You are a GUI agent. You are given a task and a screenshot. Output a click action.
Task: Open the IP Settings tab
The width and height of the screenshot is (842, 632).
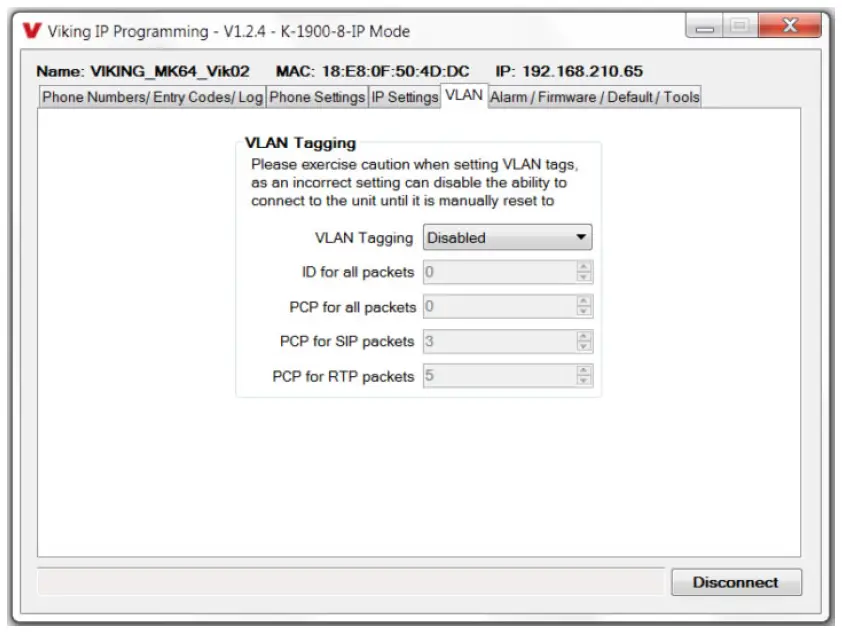pos(405,97)
